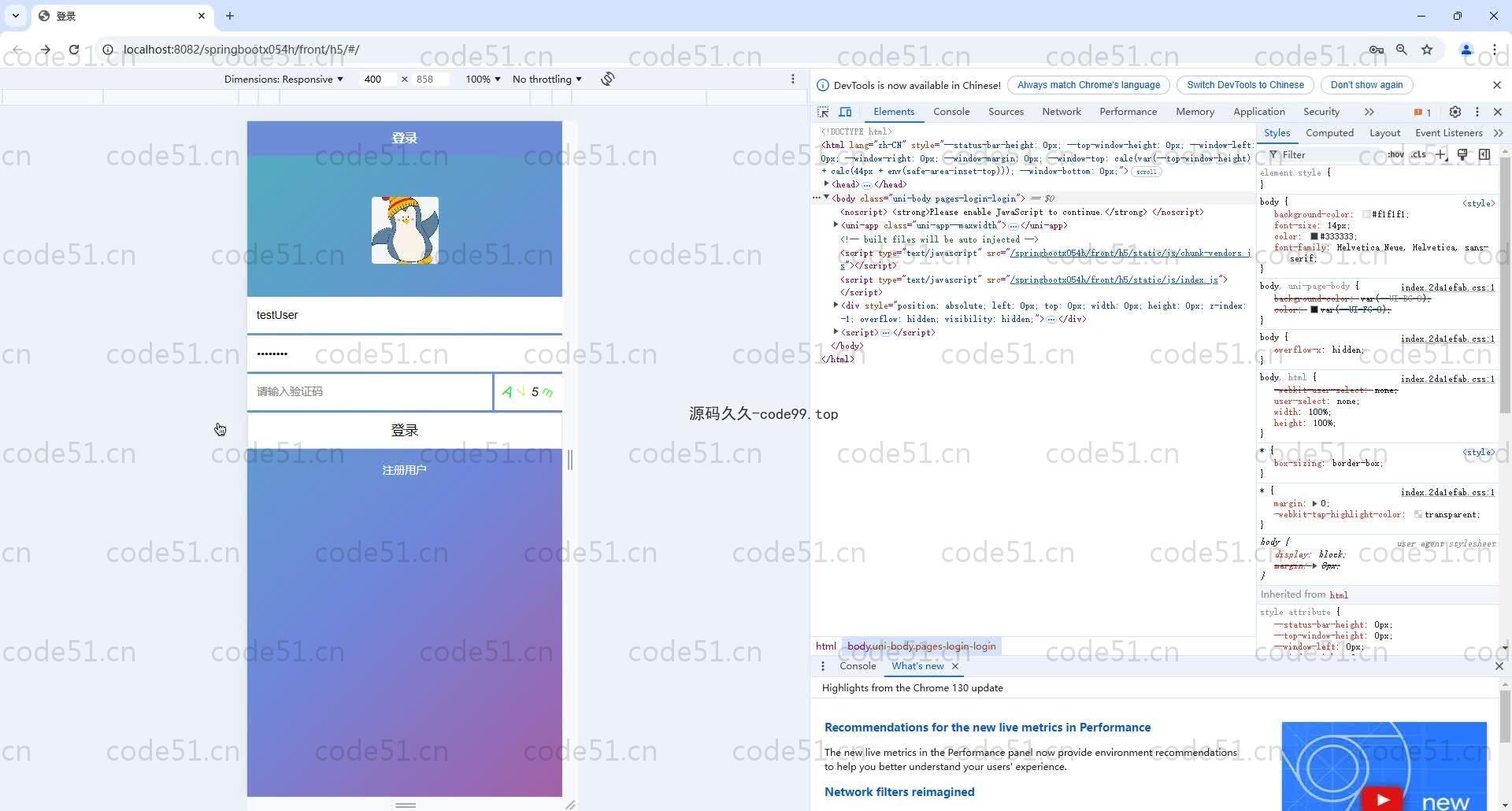The width and height of the screenshot is (1512, 811).
Task: Show more DevTools tabs chevron
Action: [1369, 112]
